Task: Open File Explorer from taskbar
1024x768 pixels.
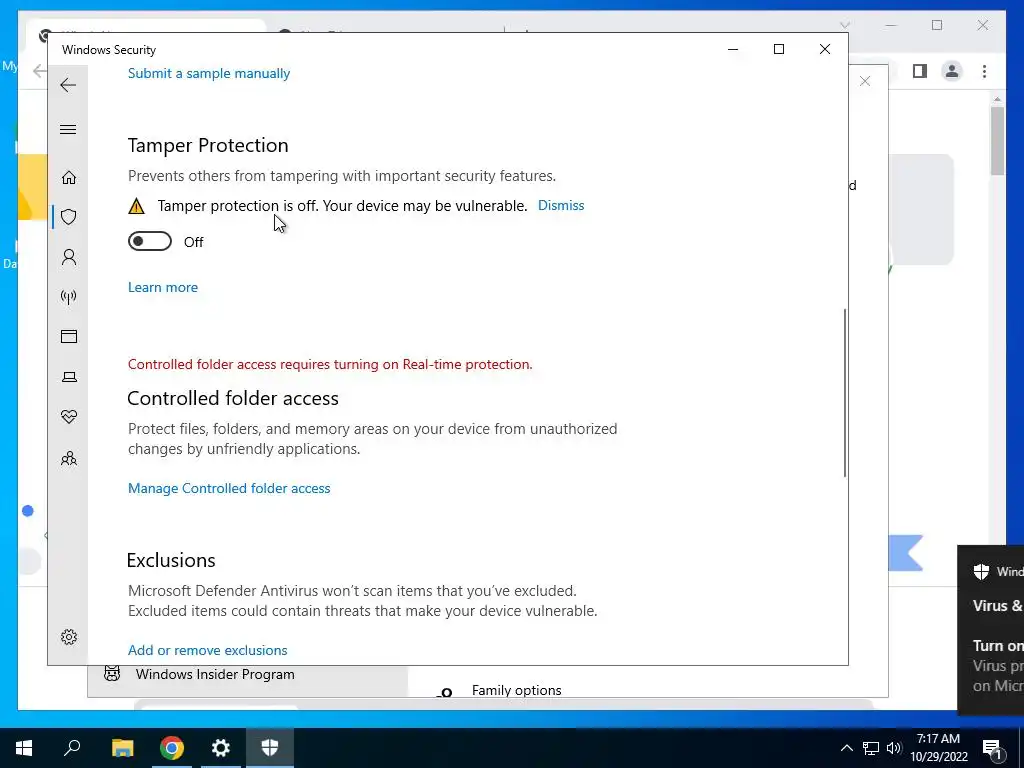Action: coord(122,748)
